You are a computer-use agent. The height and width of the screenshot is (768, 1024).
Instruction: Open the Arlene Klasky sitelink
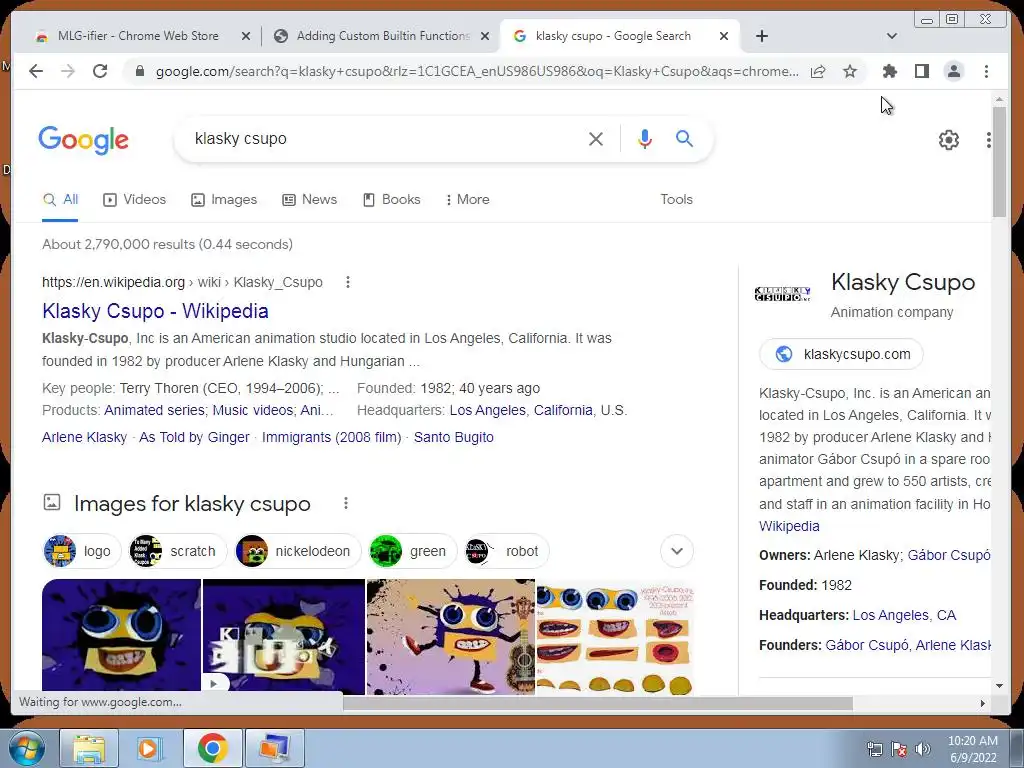[84, 438]
